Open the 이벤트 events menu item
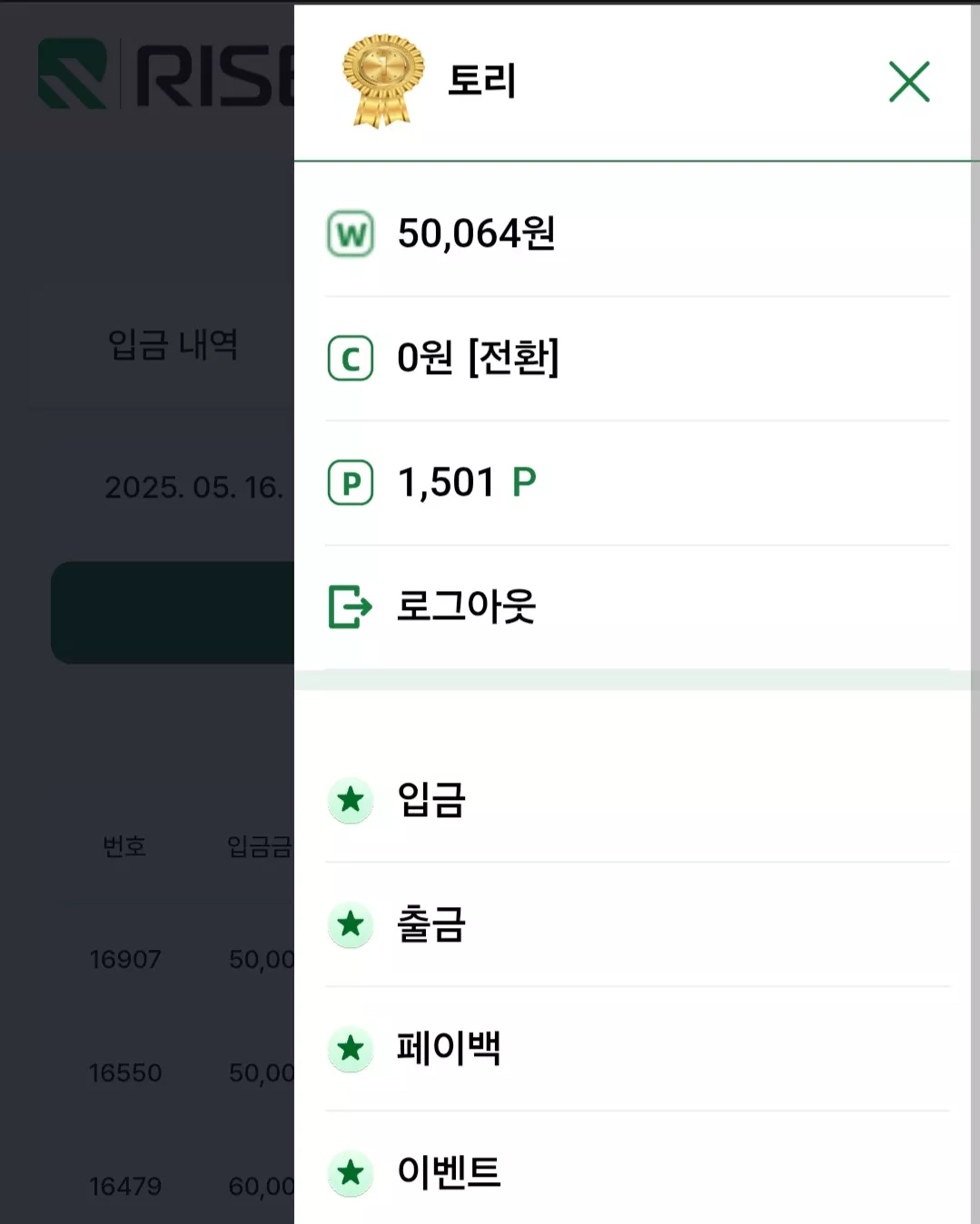980x1224 pixels. [638, 1171]
